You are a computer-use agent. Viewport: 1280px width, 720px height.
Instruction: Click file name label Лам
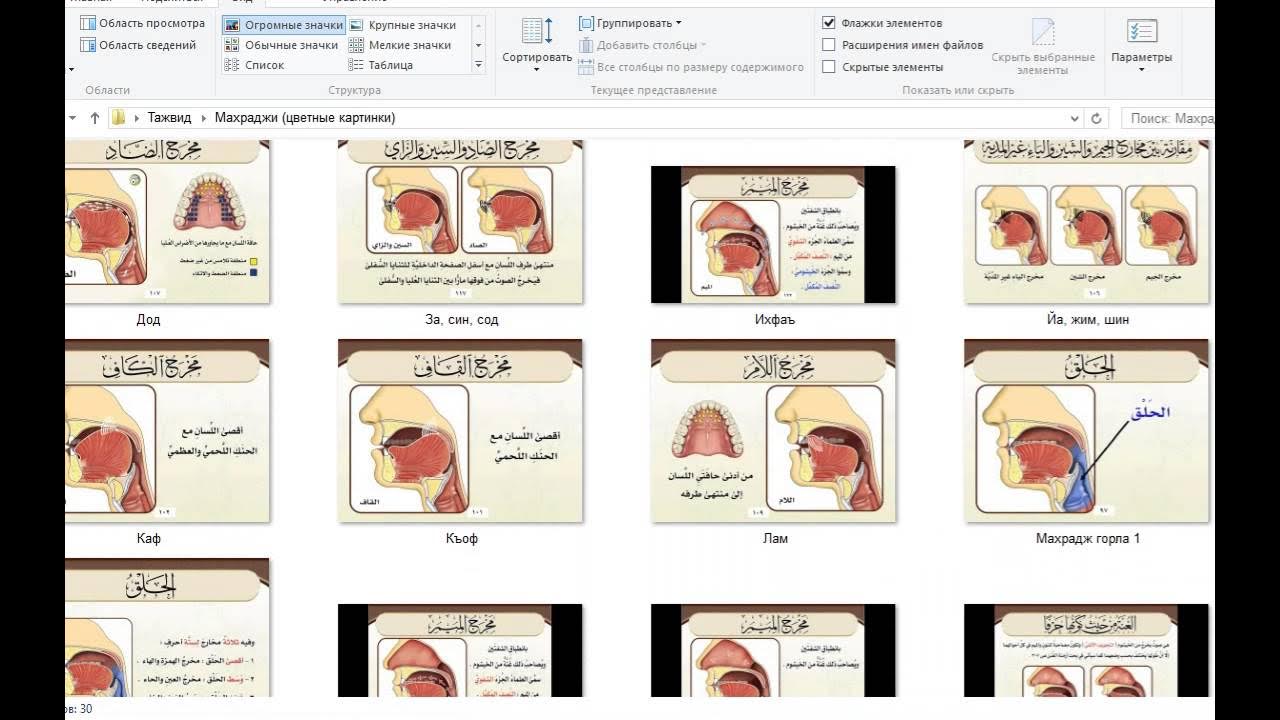(774, 538)
